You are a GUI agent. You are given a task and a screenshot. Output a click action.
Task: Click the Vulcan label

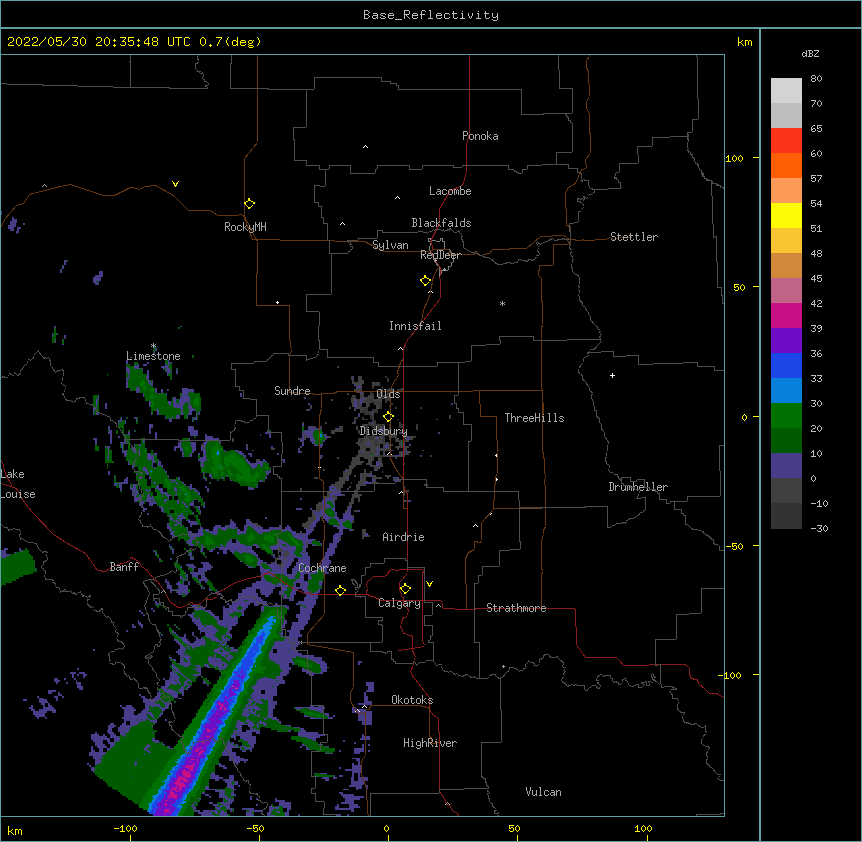(x=543, y=792)
